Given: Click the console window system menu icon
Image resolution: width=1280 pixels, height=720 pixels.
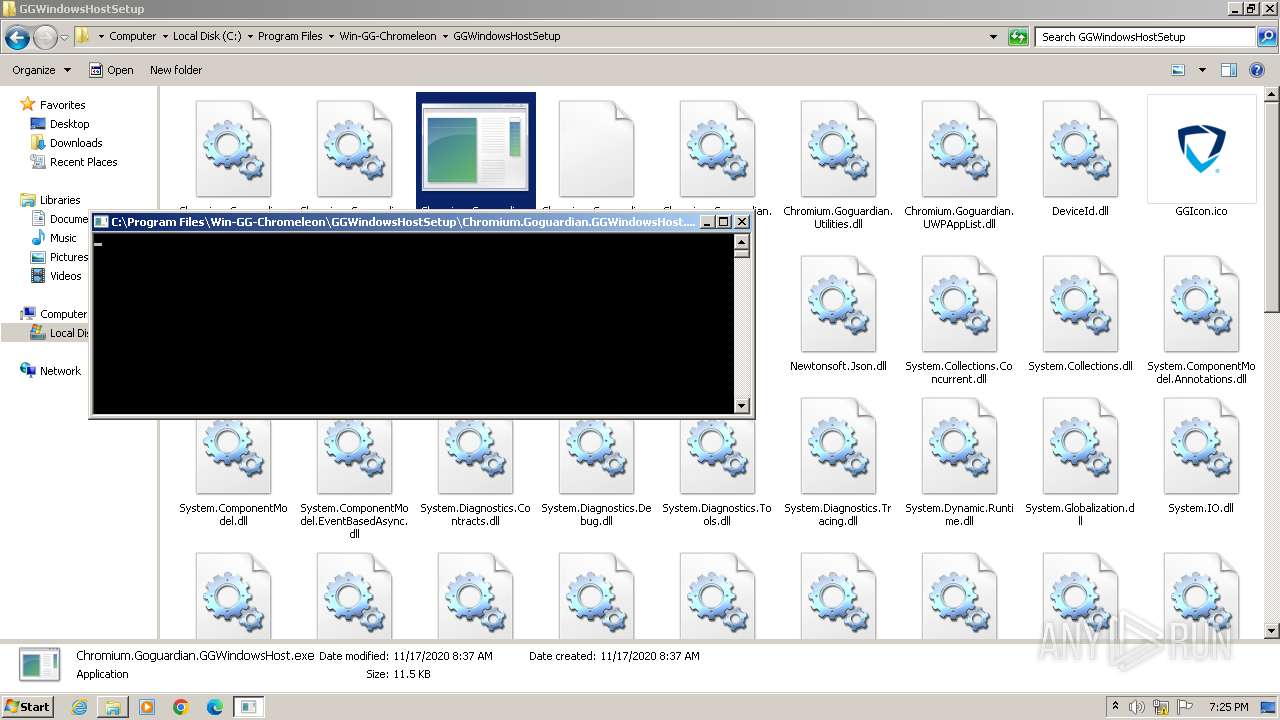Looking at the screenshot, I should point(101,222).
